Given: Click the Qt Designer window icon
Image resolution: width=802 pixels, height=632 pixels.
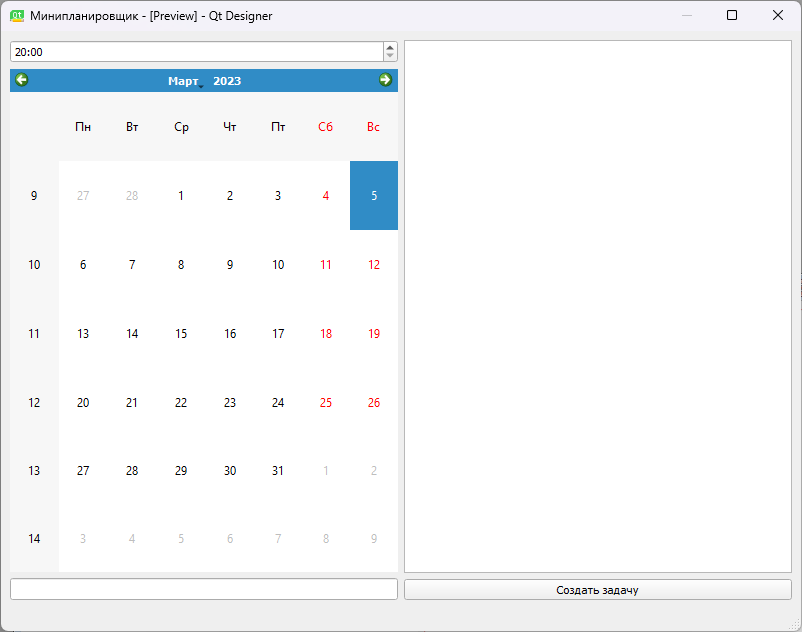Looking at the screenshot, I should 17,16.
